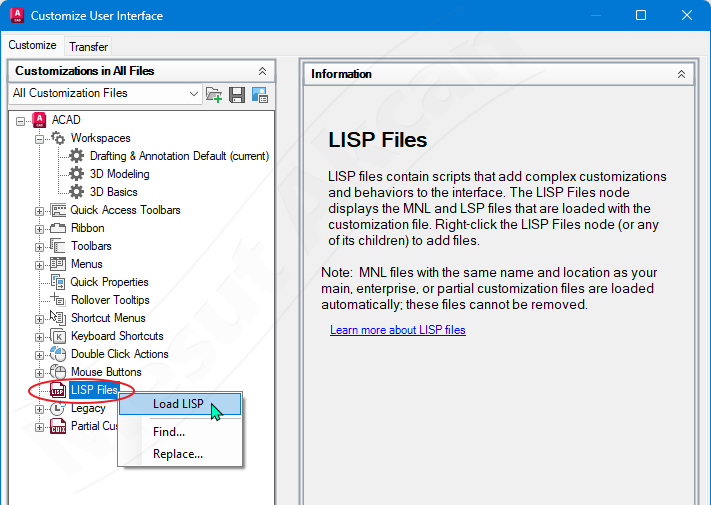
Task: Collapse the Customizations in All Files panel
Action: 262,71
